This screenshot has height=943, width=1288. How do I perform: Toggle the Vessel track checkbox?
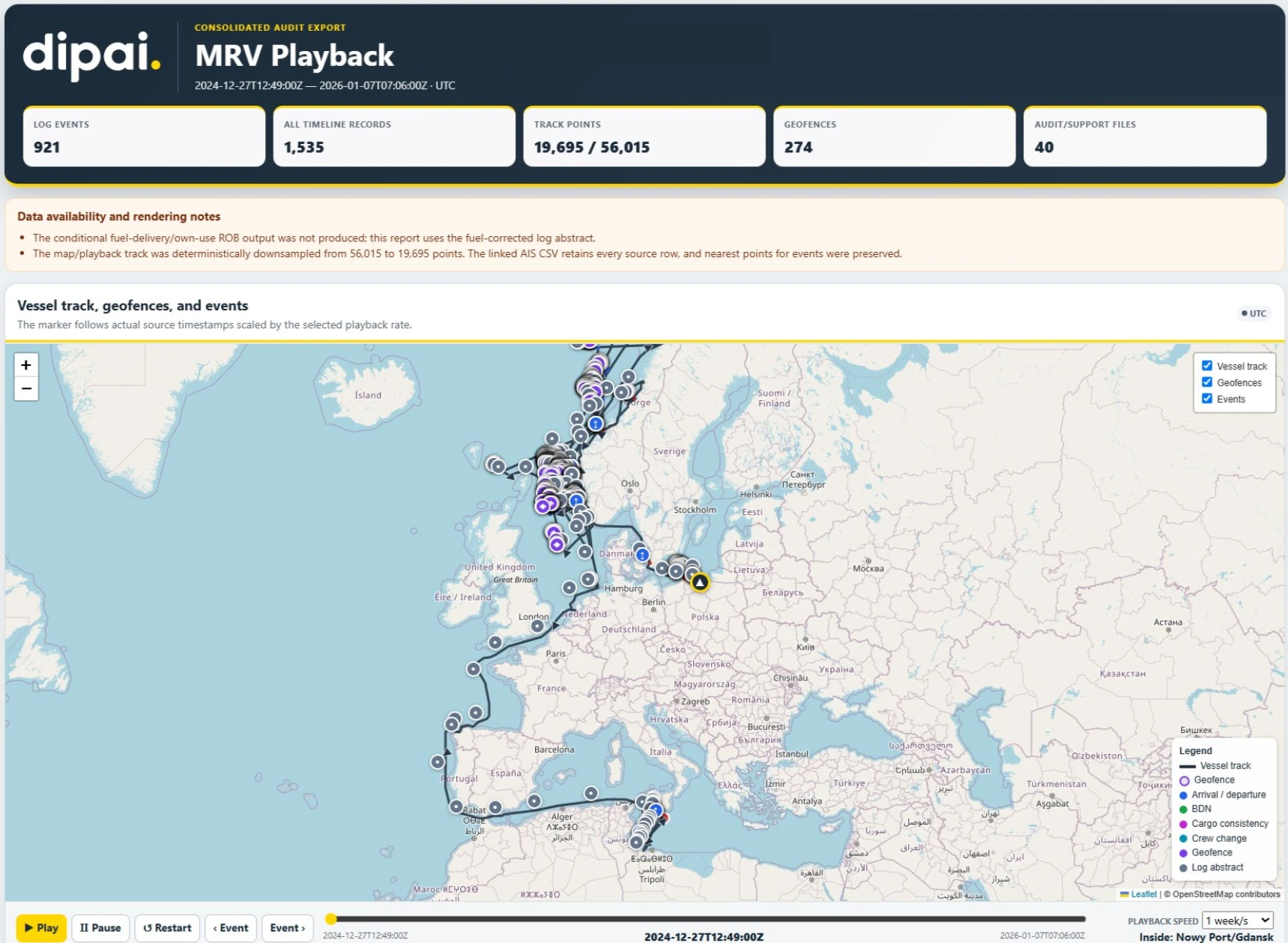pyautogui.click(x=1207, y=366)
